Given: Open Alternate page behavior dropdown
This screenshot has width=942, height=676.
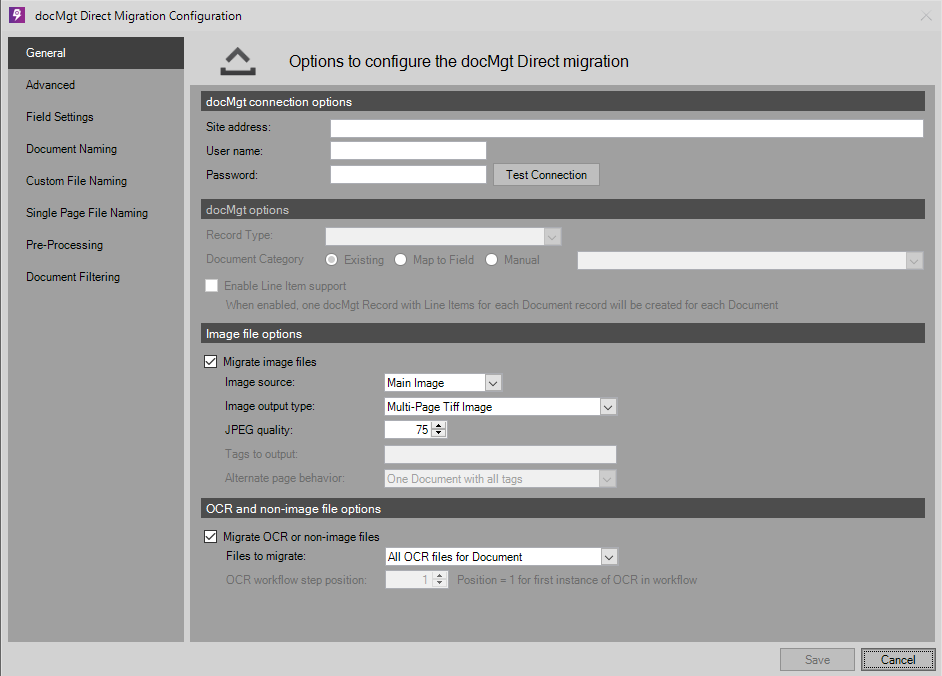Looking at the screenshot, I should point(607,479).
